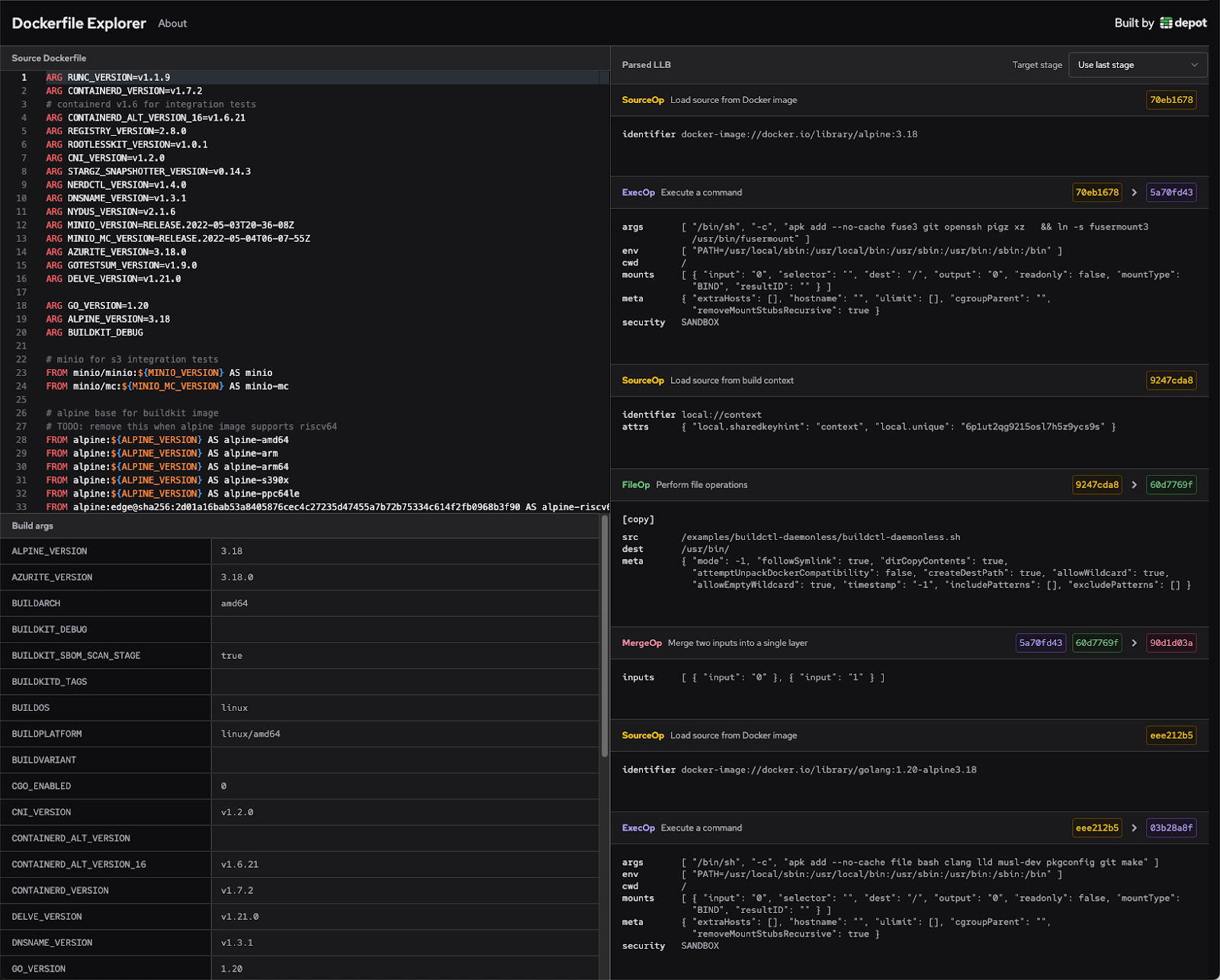Screen dimensions: 1220x980
Task: Click the depot logo icon
Action: coord(1166,23)
